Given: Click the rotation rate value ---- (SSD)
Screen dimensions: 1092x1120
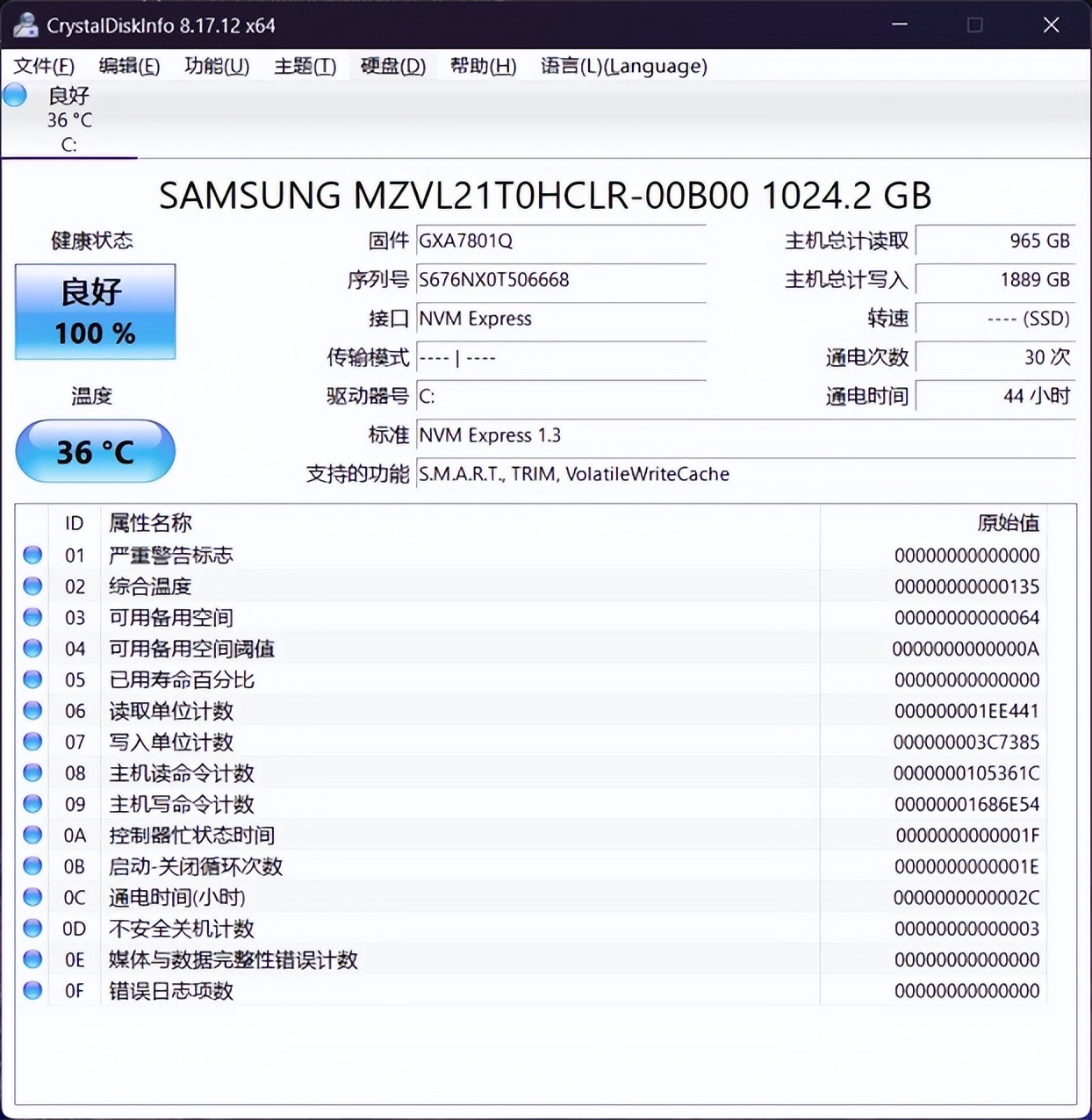Looking at the screenshot, I should click(x=995, y=318).
